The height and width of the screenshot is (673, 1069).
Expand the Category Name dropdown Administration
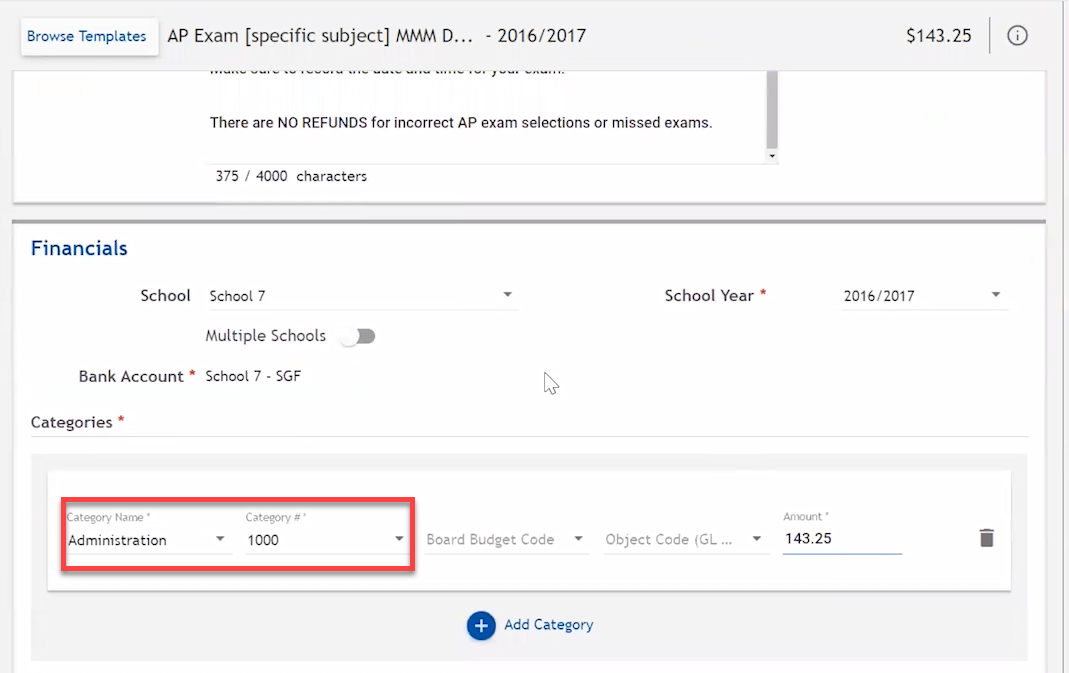pyautogui.click(x=148, y=539)
